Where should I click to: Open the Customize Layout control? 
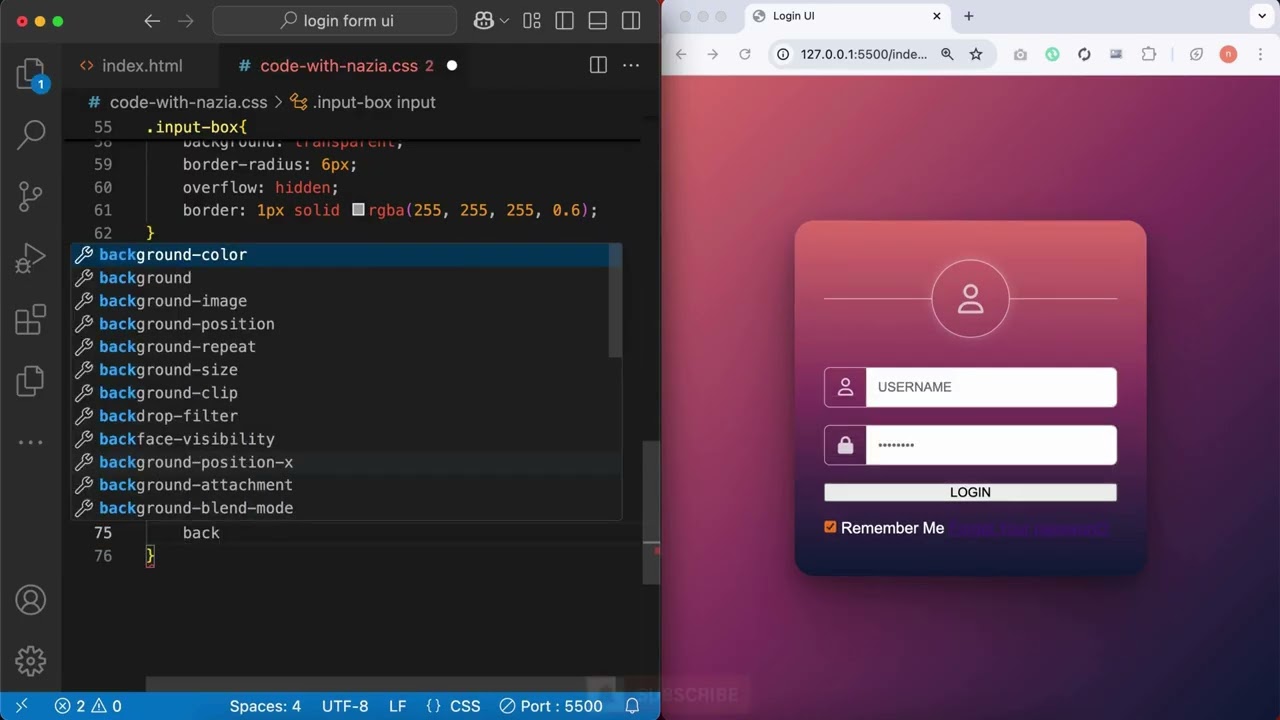[532, 21]
